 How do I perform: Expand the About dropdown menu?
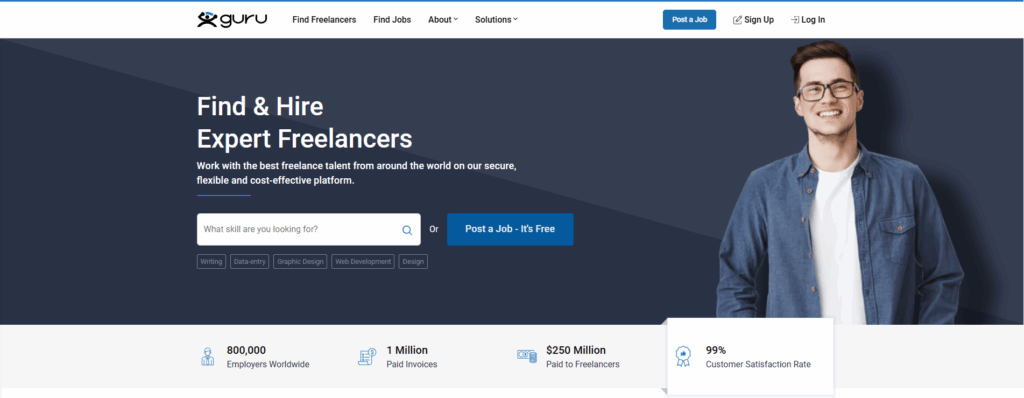pos(443,20)
